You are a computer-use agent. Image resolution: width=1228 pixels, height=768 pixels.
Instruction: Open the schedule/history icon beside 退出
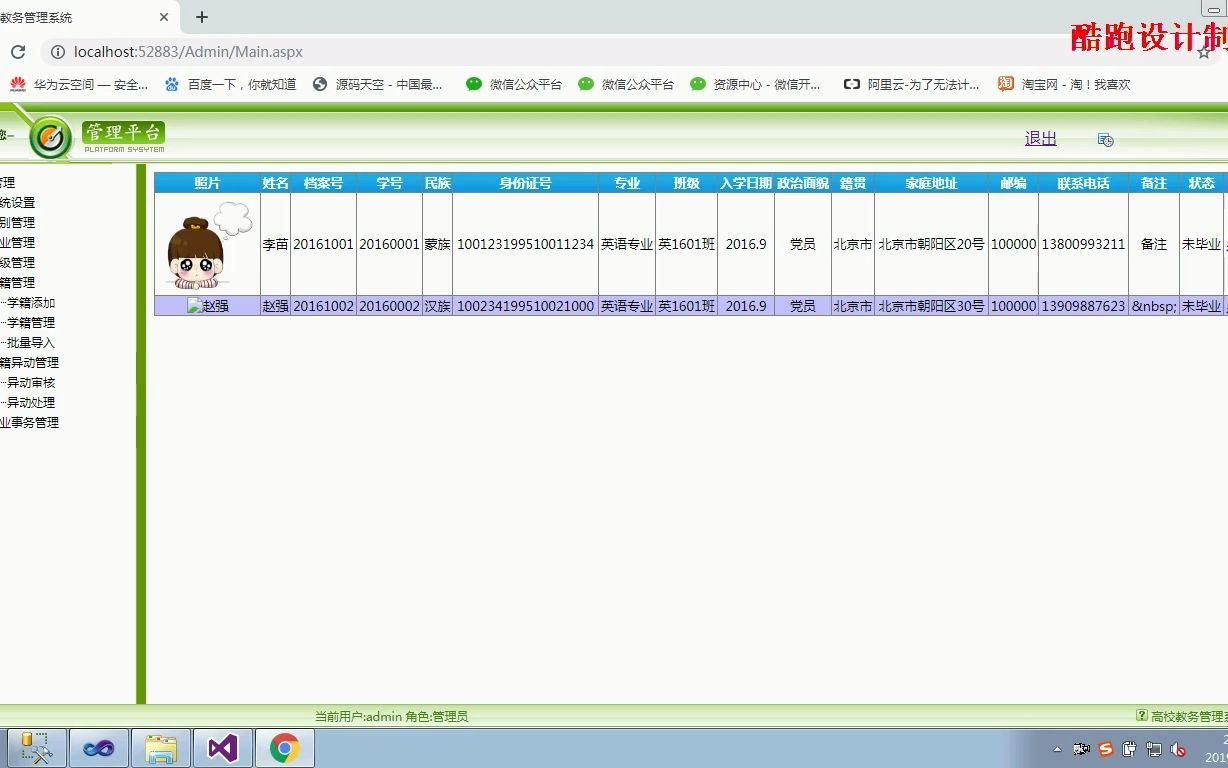(x=1104, y=140)
